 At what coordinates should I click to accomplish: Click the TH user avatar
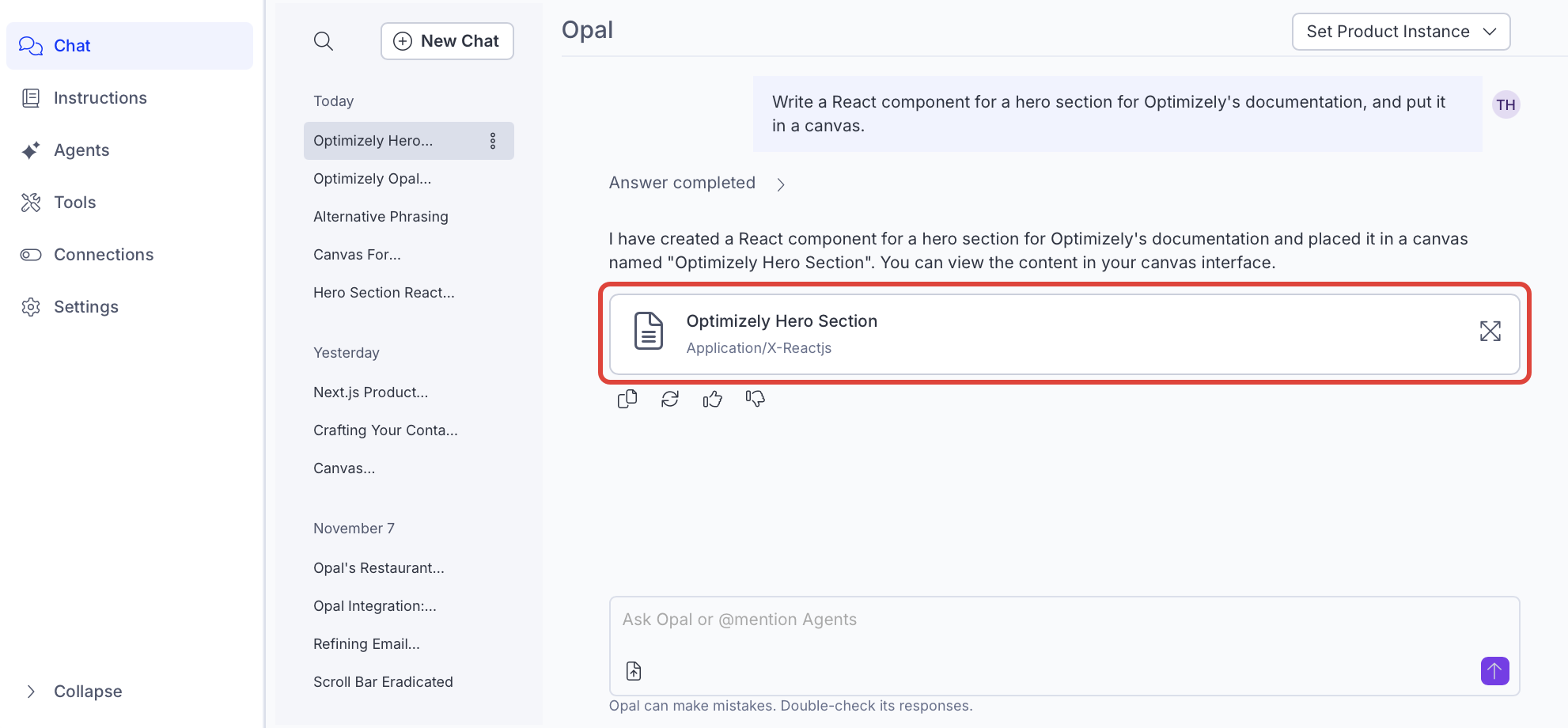(1506, 104)
